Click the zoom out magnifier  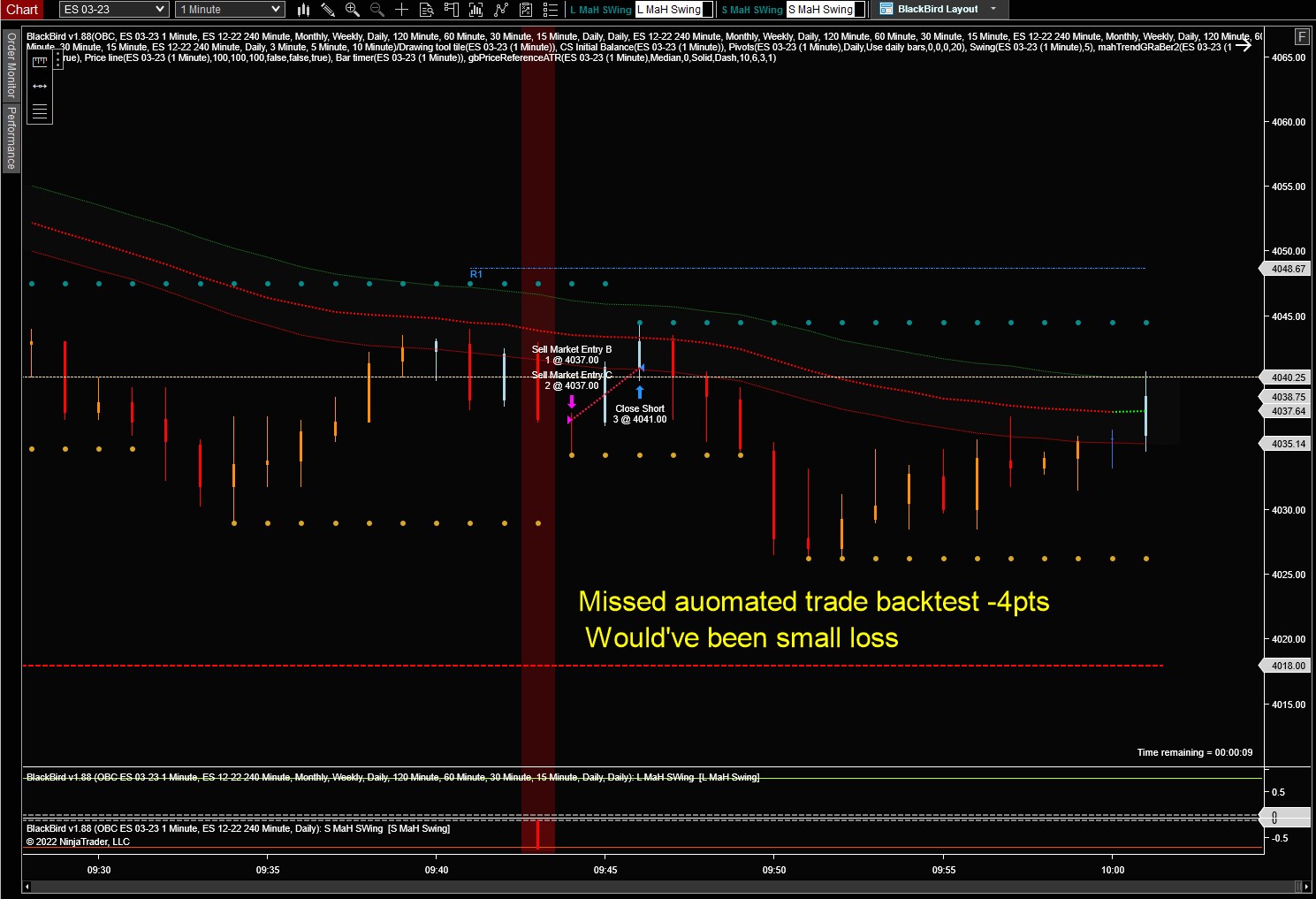(x=377, y=10)
